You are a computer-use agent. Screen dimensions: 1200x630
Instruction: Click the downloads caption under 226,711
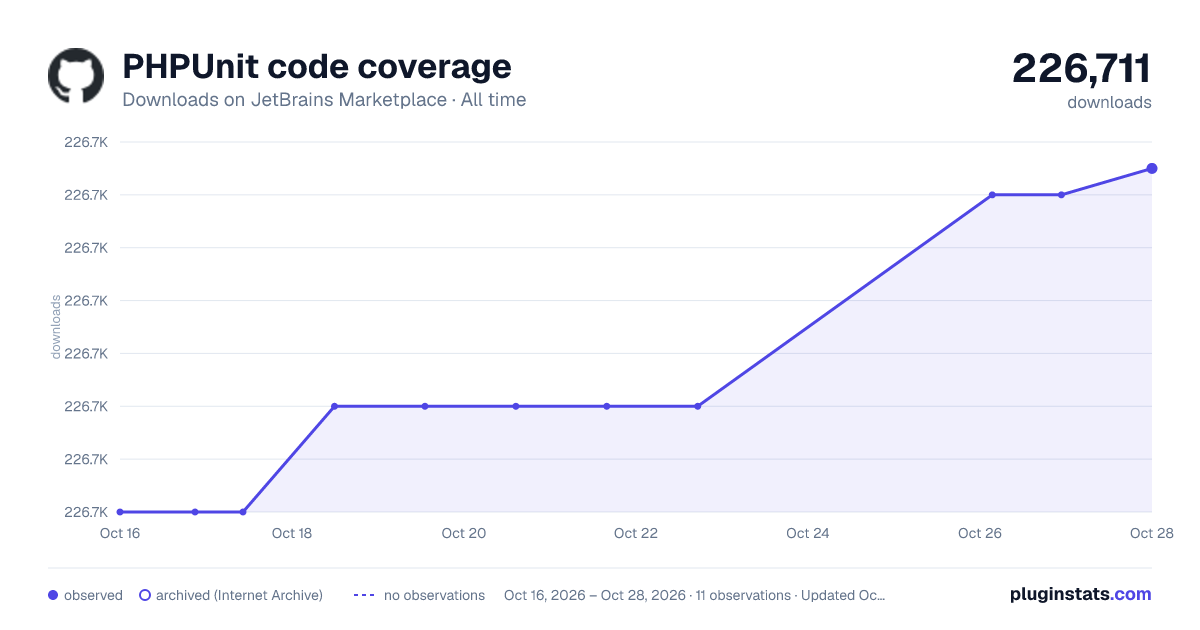tap(1109, 102)
